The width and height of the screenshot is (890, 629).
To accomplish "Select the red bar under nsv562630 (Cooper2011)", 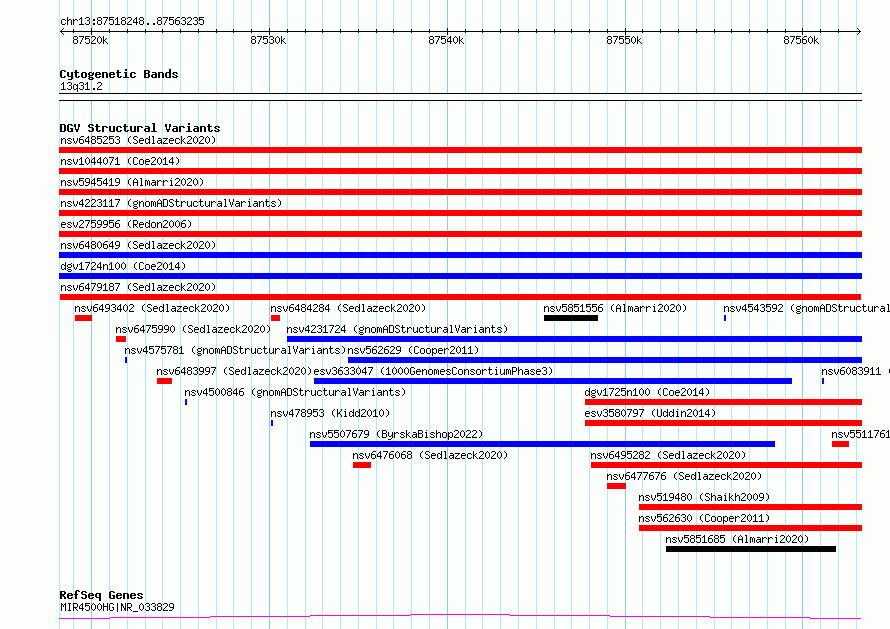I will pyautogui.click(x=750, y=528).
